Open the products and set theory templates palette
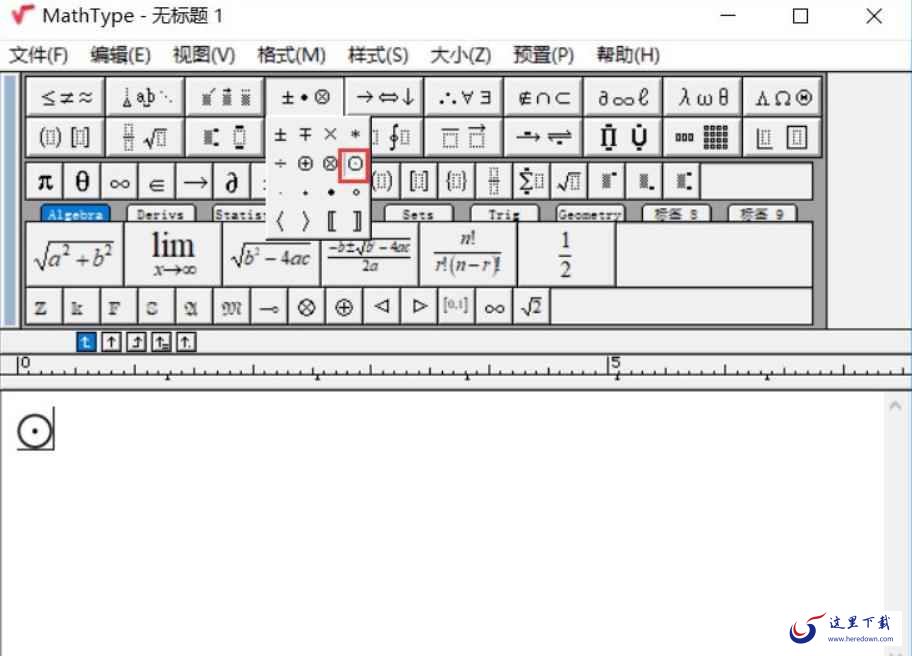This screenshot has width=912, height=656. 624,137
